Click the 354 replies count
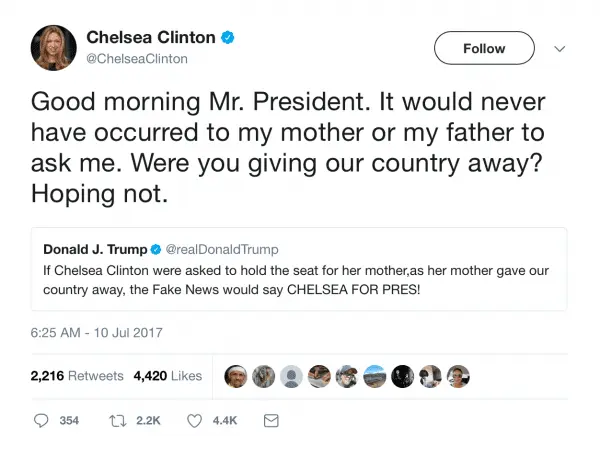This screenshot has height=457, width=600. click(69, 421)
